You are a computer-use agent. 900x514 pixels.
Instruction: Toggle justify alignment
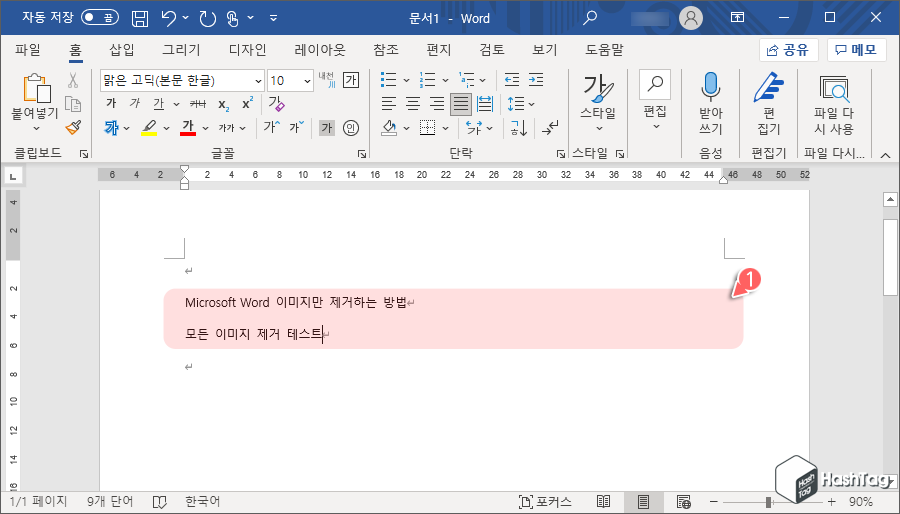(x=461, y=104)
